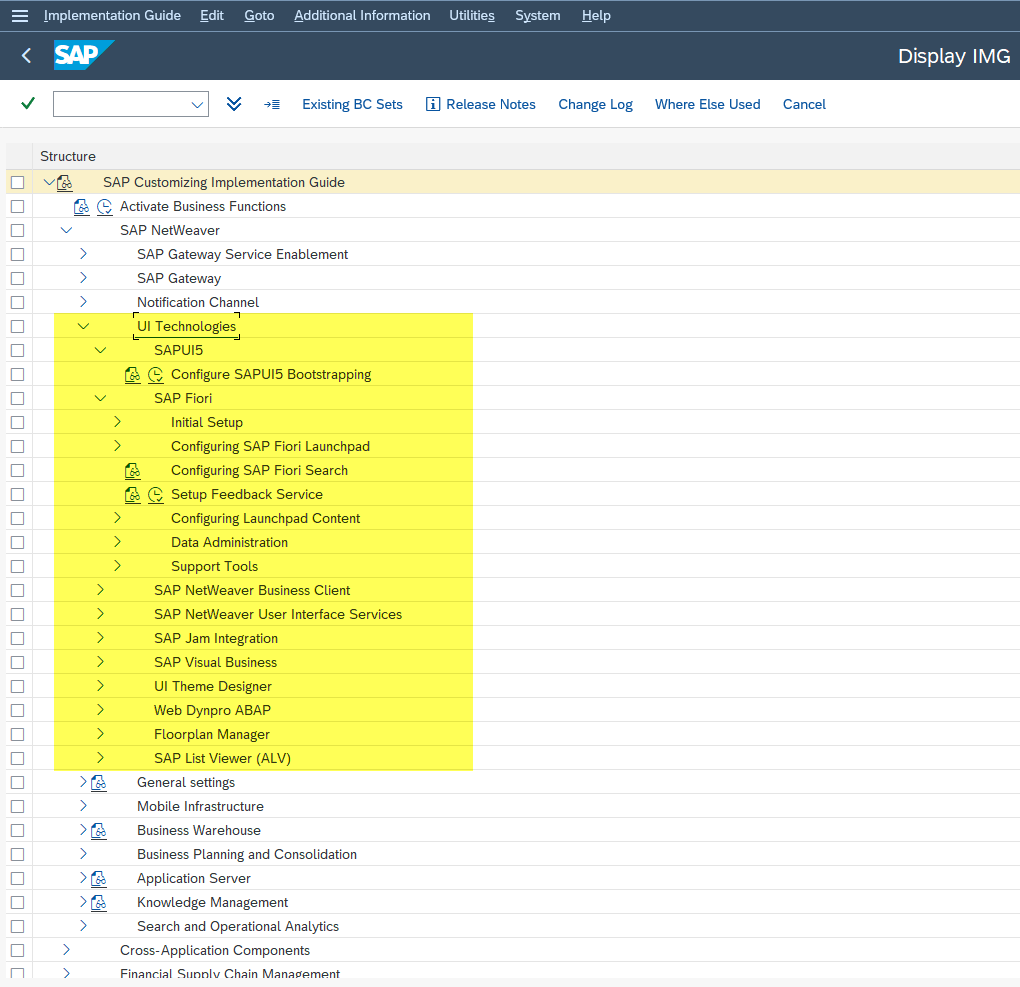Open the Utilities menu

point(472,16)
